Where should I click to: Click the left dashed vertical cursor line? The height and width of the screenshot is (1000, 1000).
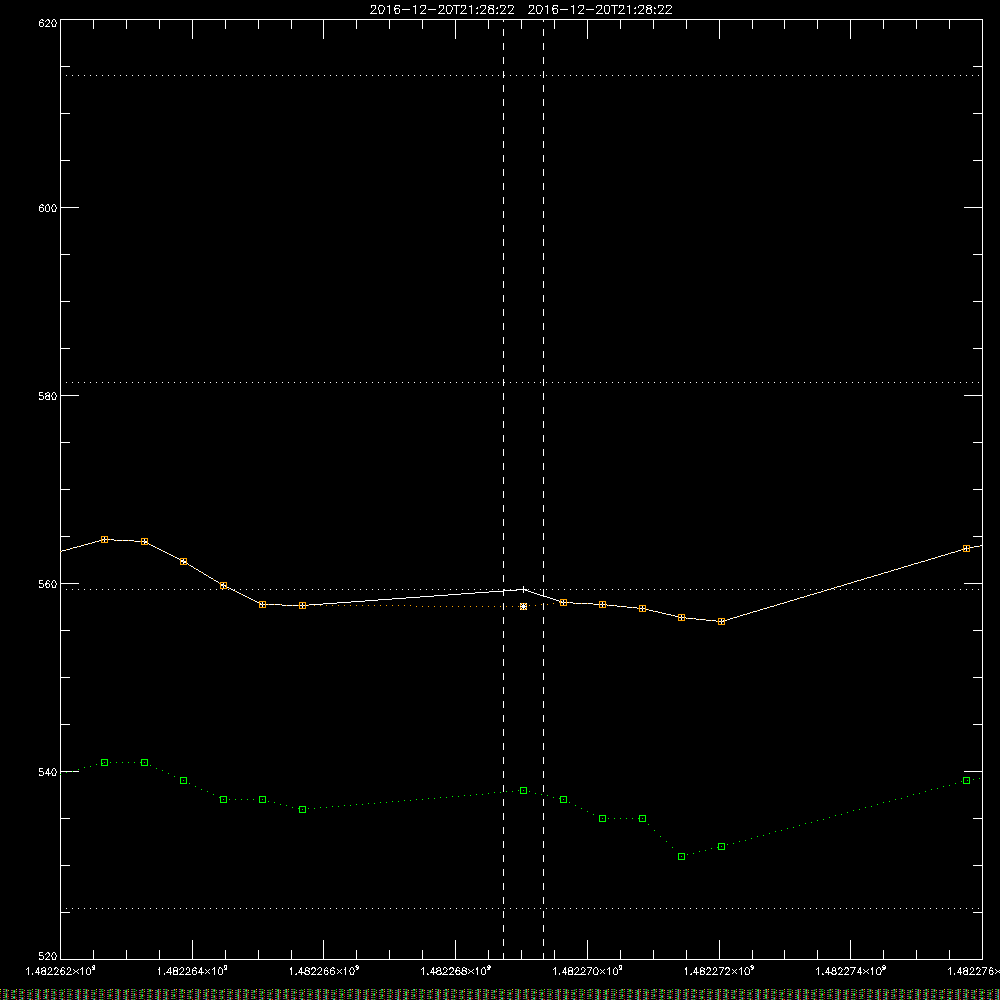click(x=504, y=488)
